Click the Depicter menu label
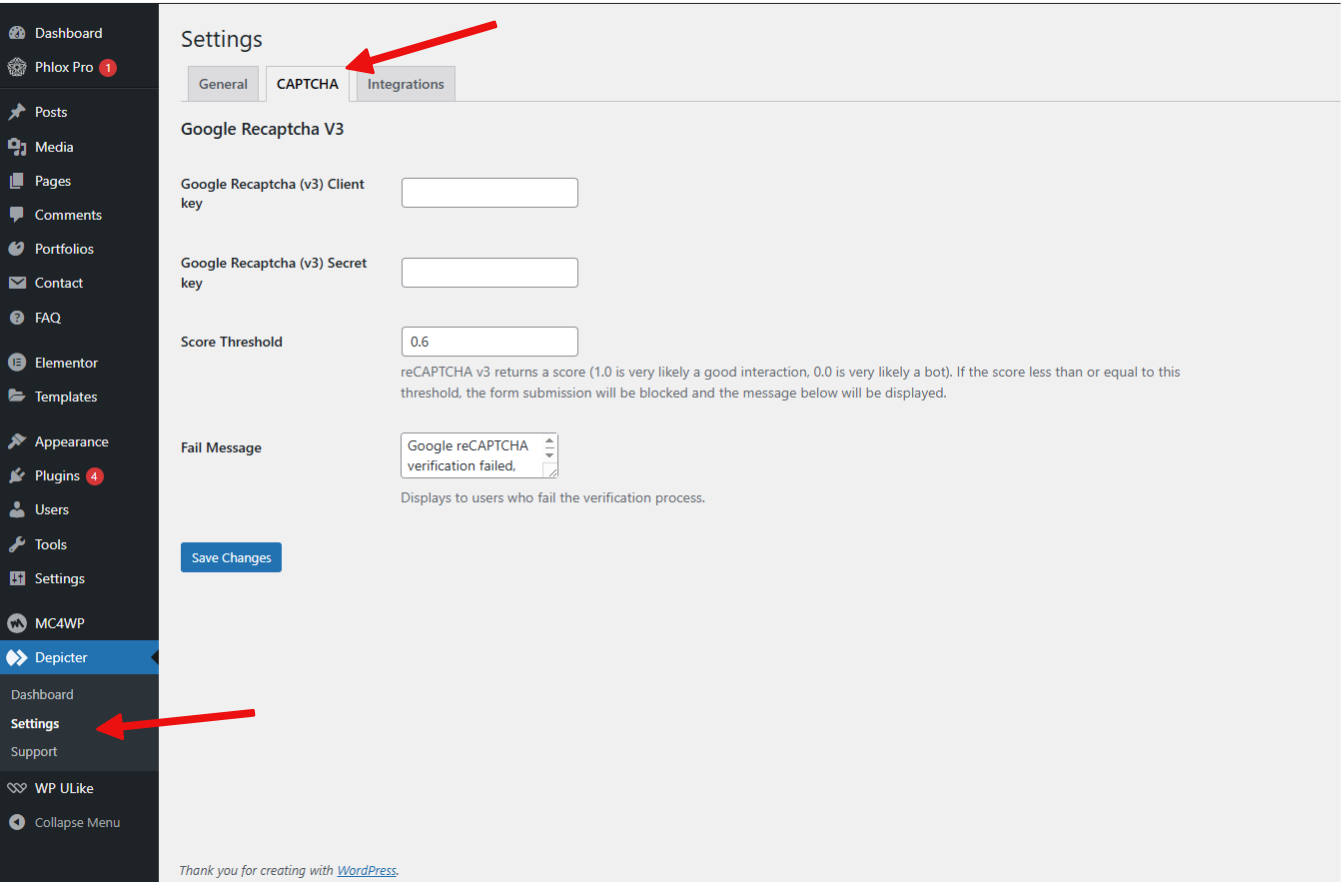The height and width of the screenshot is (882, 1342). tap(61, 658)
